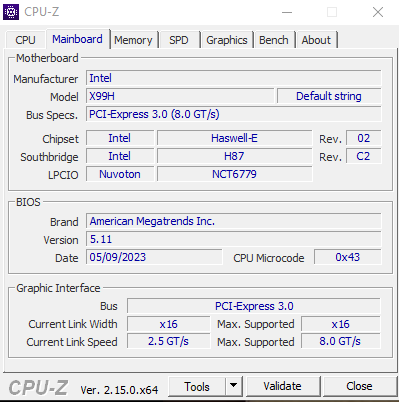Viewport: 399px width, 402px height.
Task: Minimize the CPU-Z window
Action: click(287, 12)
